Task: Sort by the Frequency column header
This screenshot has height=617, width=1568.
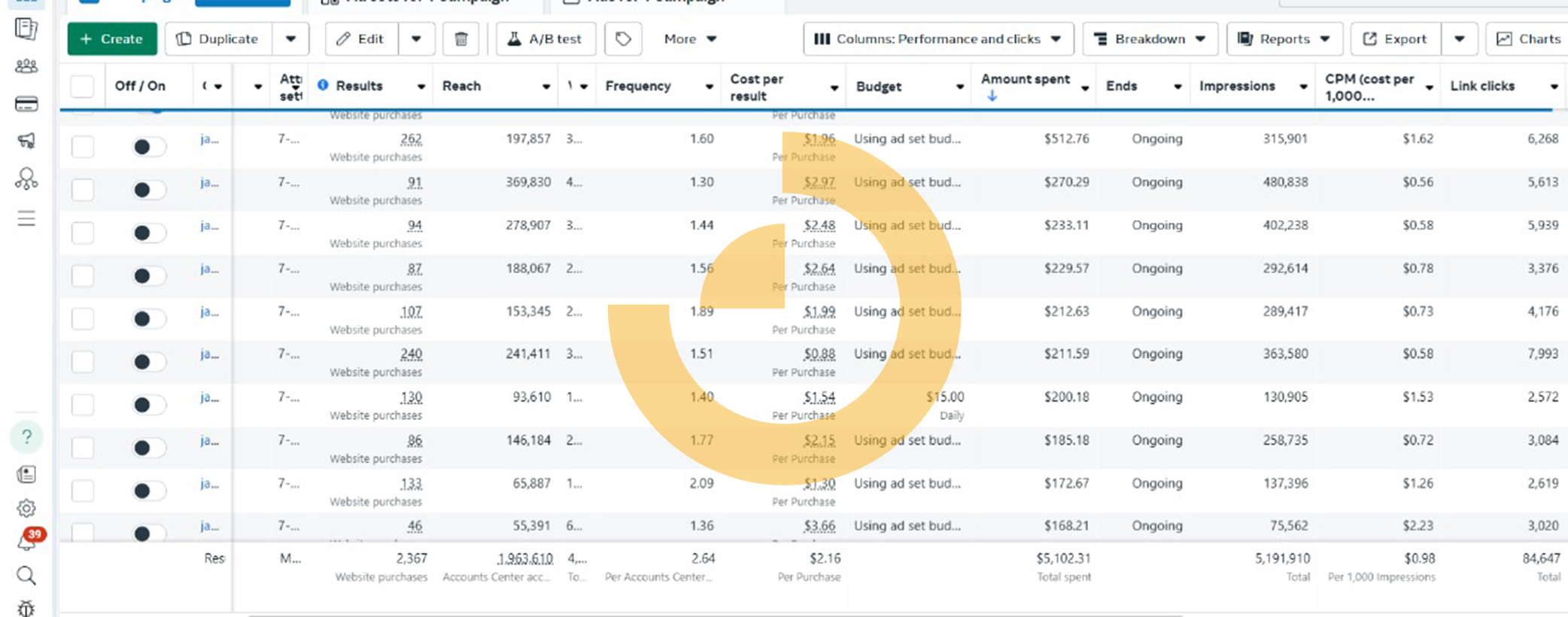Action: [638, 86]
